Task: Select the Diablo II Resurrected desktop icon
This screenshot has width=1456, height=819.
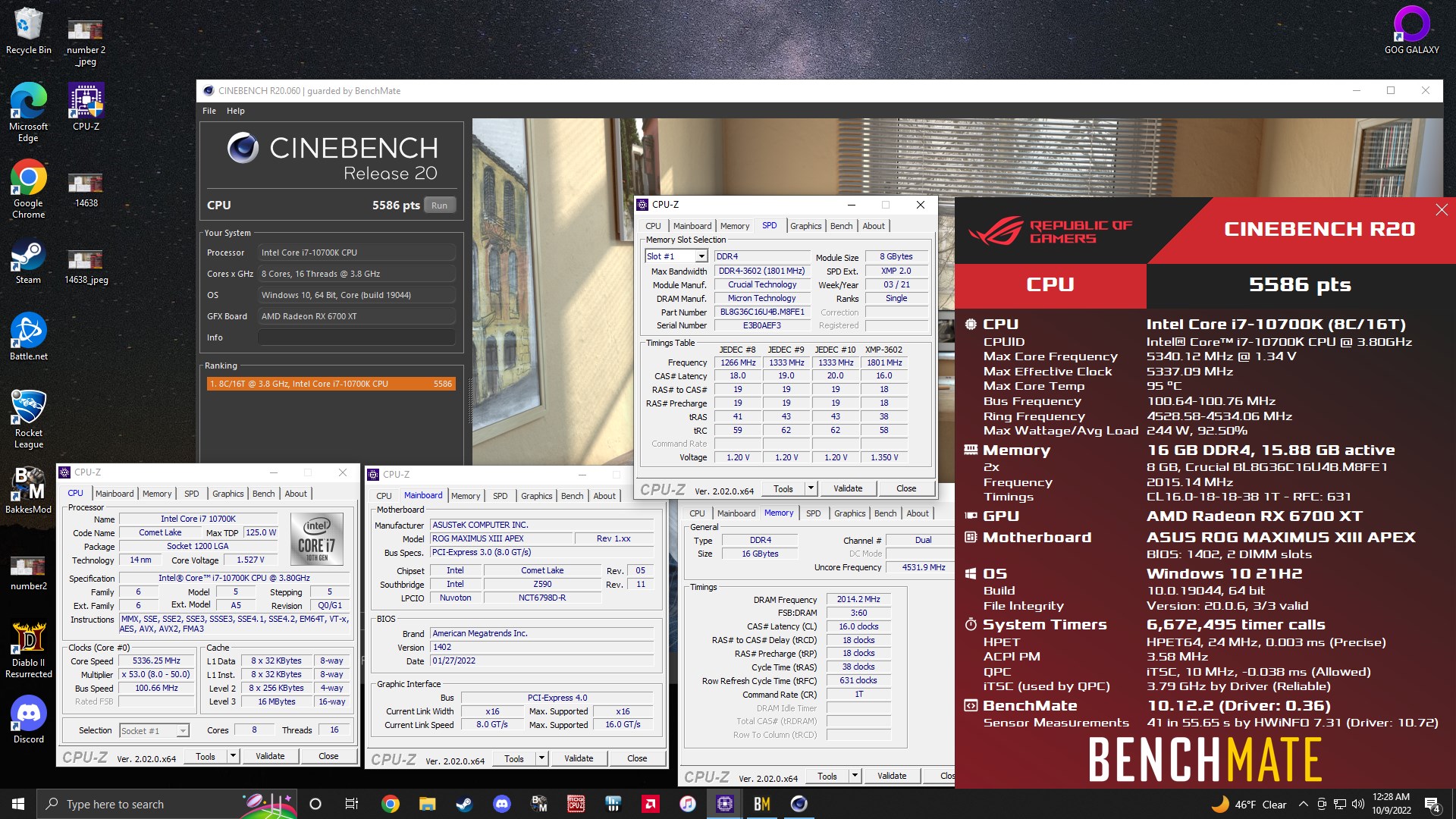Action: tap(28, 650)
